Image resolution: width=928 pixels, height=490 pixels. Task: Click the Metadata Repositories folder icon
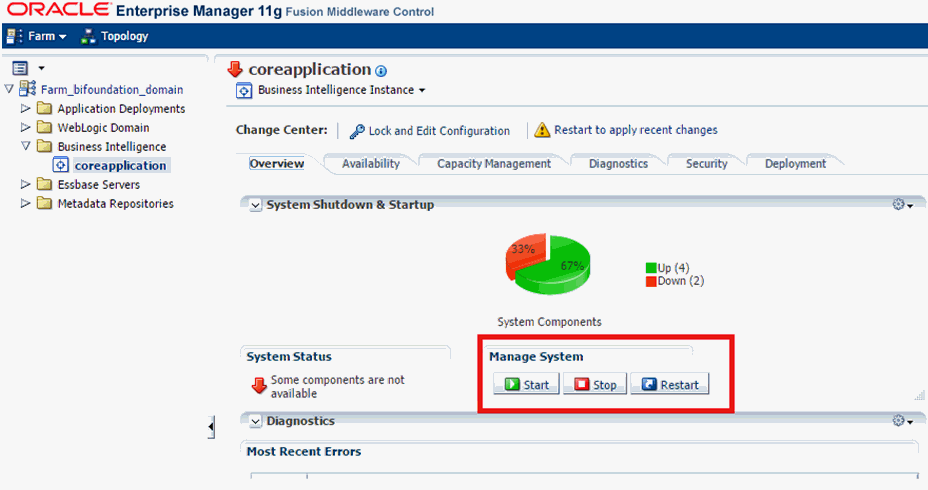(x=44, y=203)
